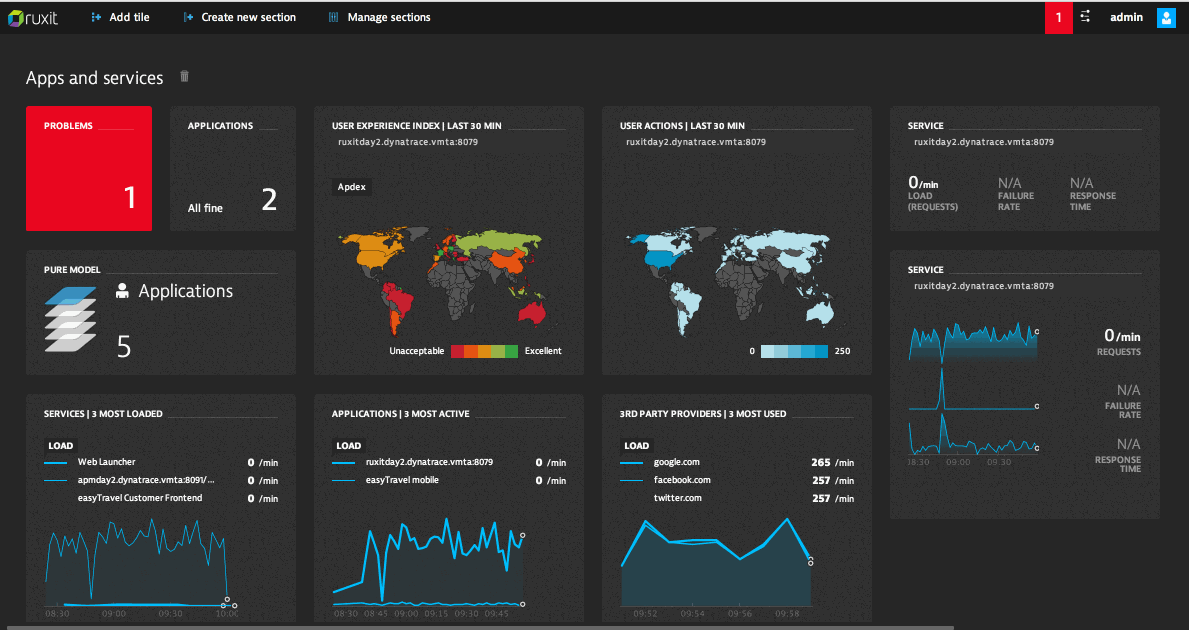The height and width of the screenshot is (630, 1189).
Task: Select google.com in 3rd party providers
Action: [676, 462]
